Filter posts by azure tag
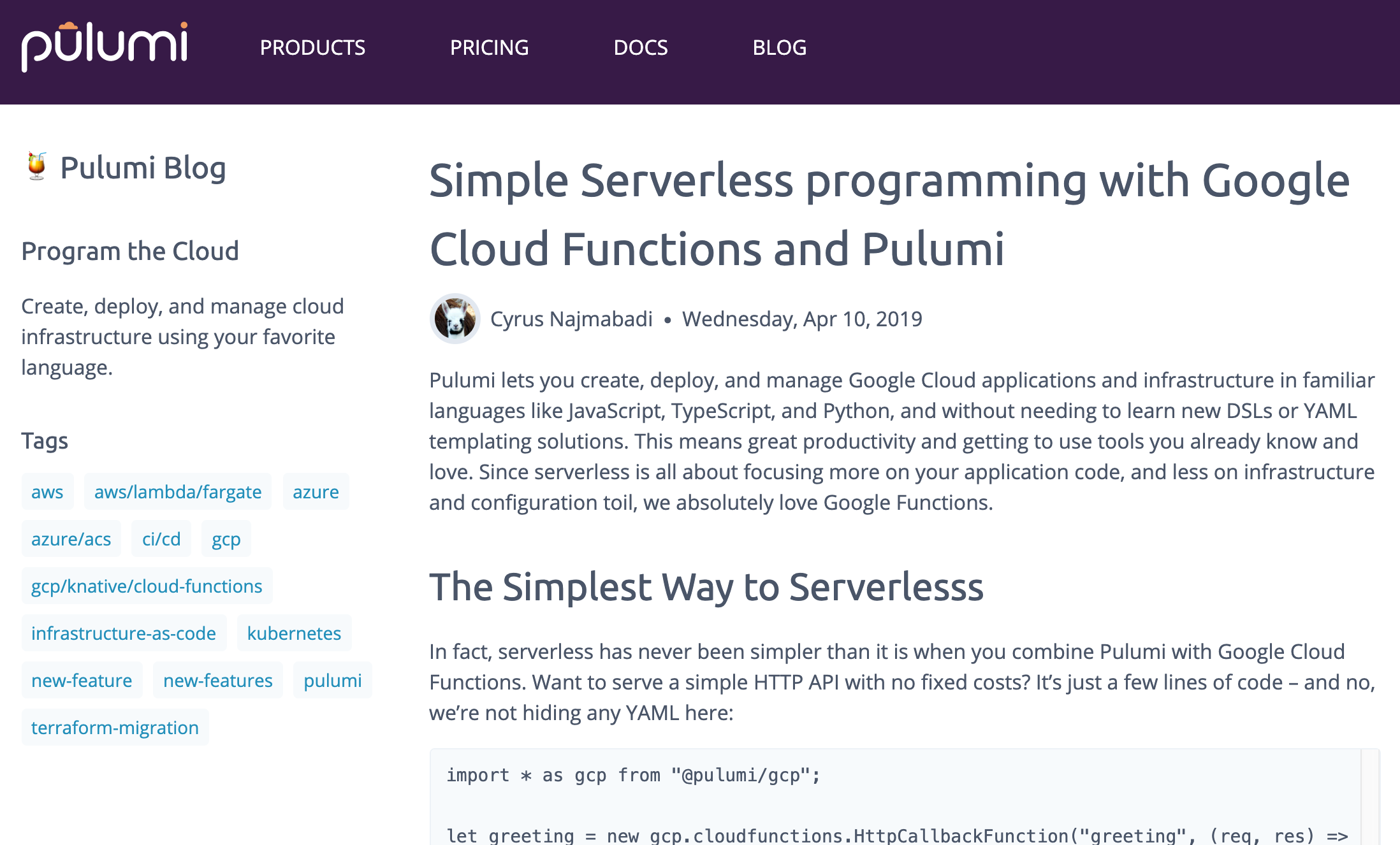 tap(316, 492)
